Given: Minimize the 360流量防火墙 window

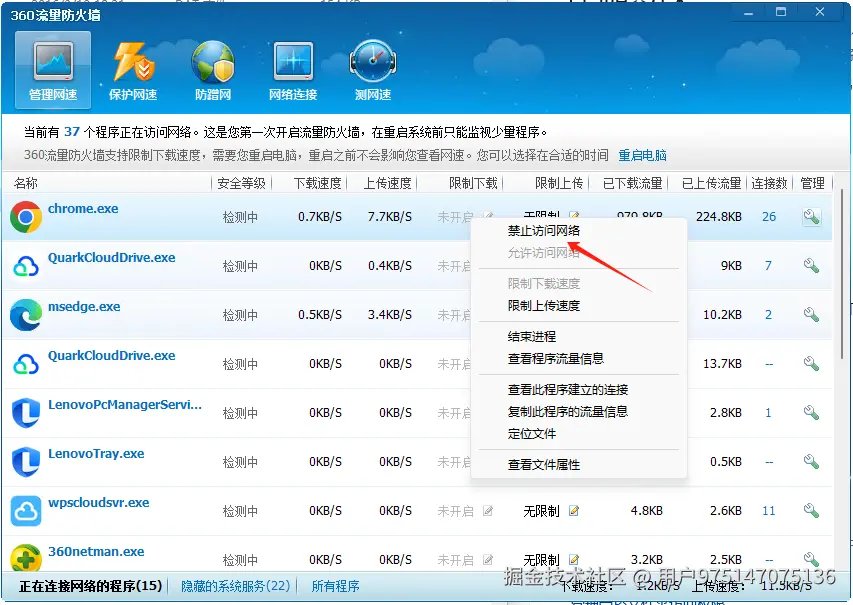Looking at the screenshot, I should point(749,12).
